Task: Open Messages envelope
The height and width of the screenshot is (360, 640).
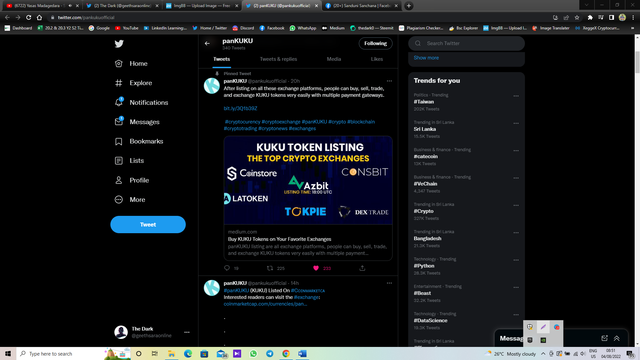Action: tap(119, 121)
